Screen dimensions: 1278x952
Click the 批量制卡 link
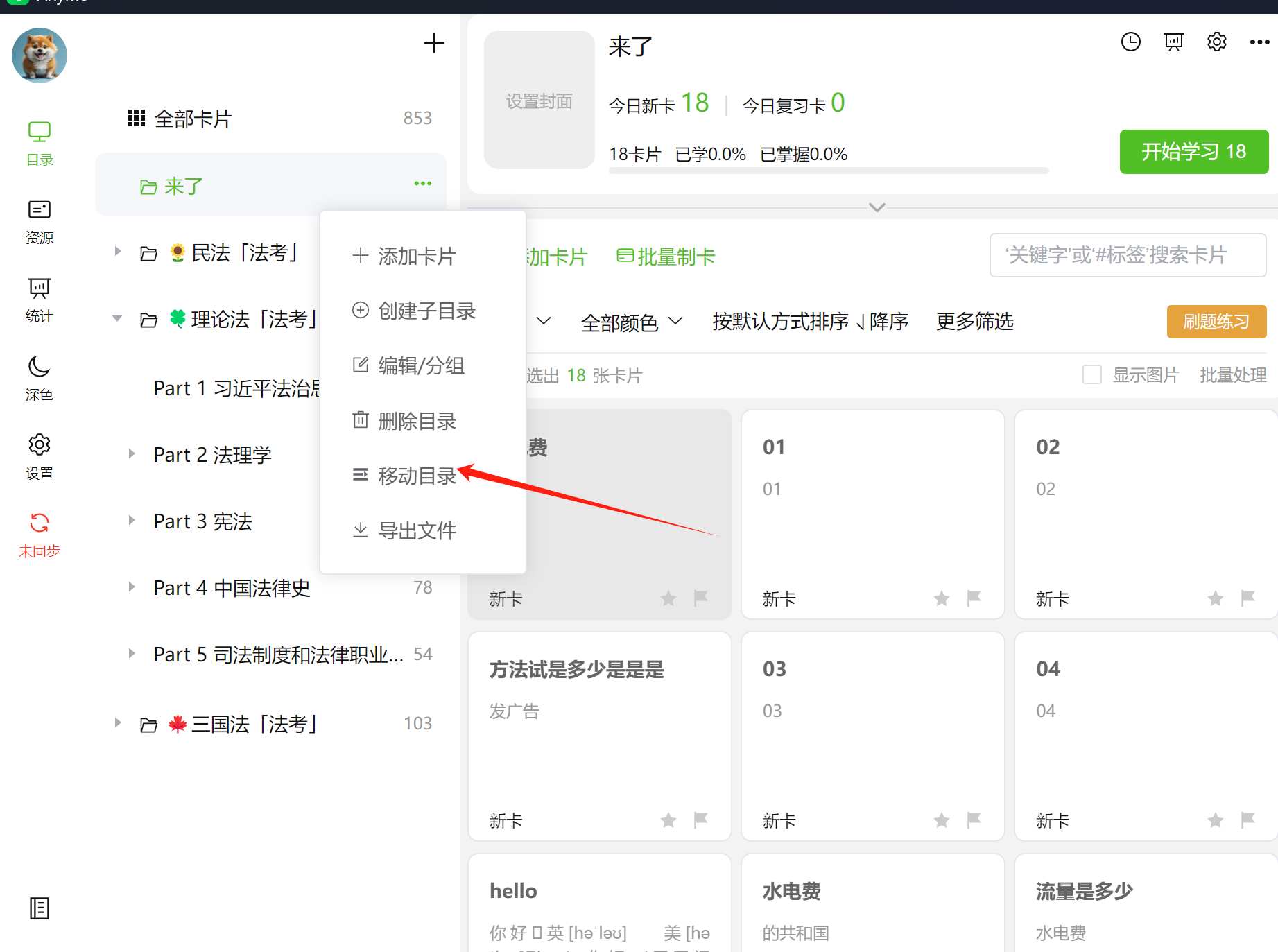(666, 257)
